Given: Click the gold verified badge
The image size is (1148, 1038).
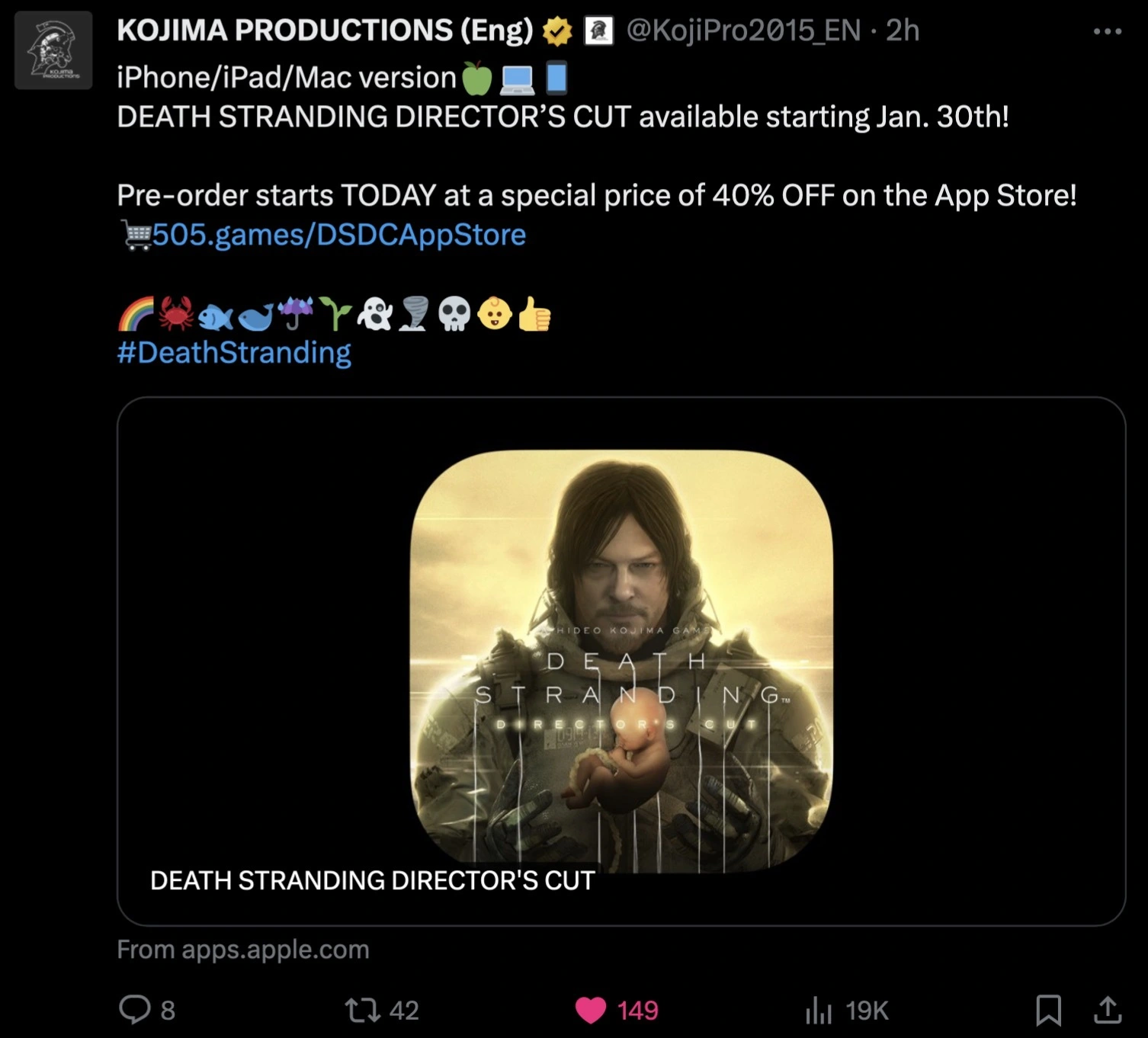Looking at the screenshot, I should coord(557,31).
